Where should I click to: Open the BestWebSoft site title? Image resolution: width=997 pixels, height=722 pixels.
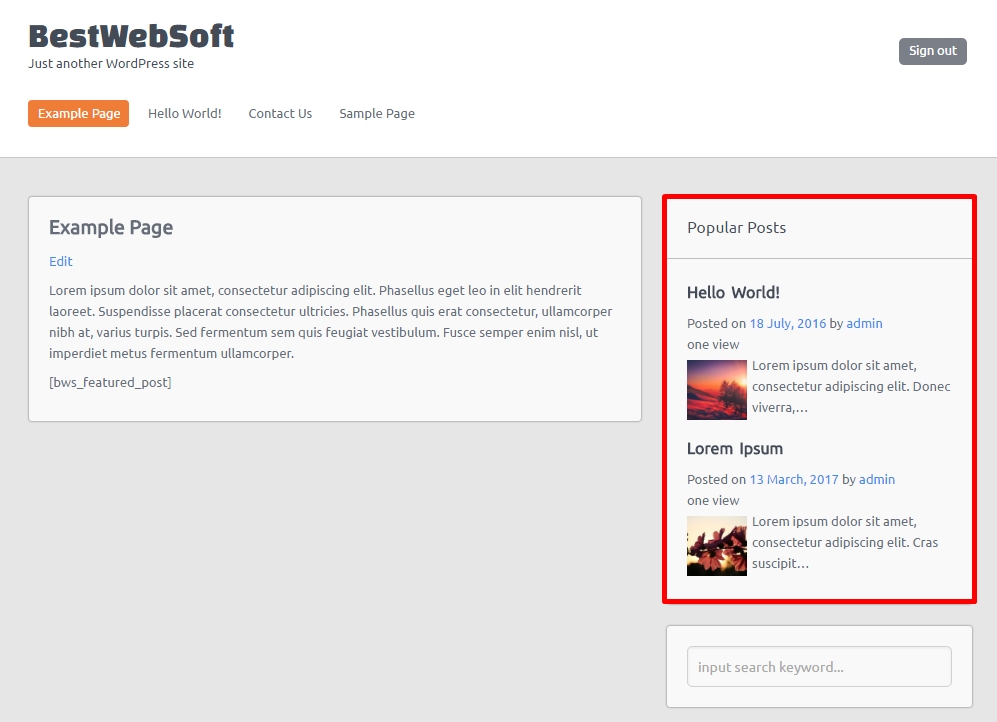(x=131, y=36)
